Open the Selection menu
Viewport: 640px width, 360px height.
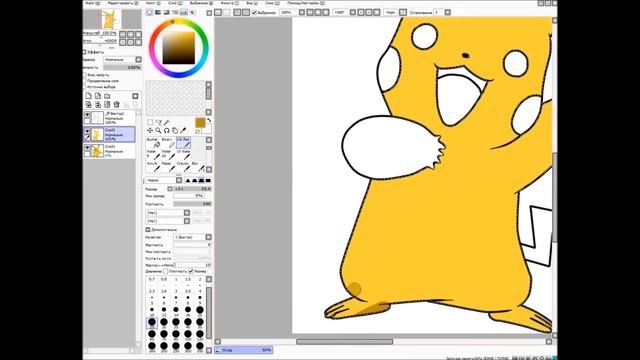click(201, 3)
